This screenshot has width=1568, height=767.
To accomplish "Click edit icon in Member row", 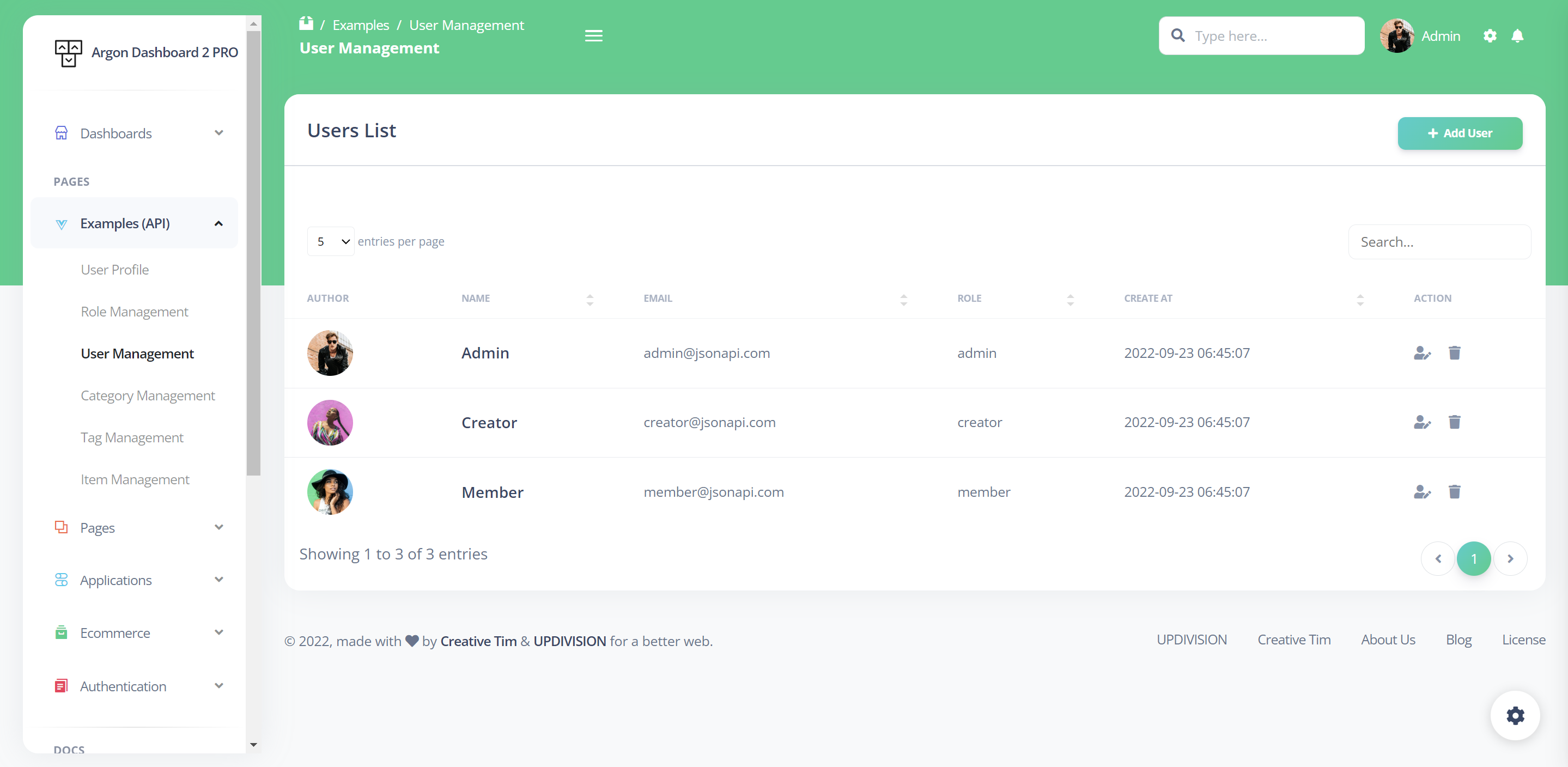I will [1421, 492].
